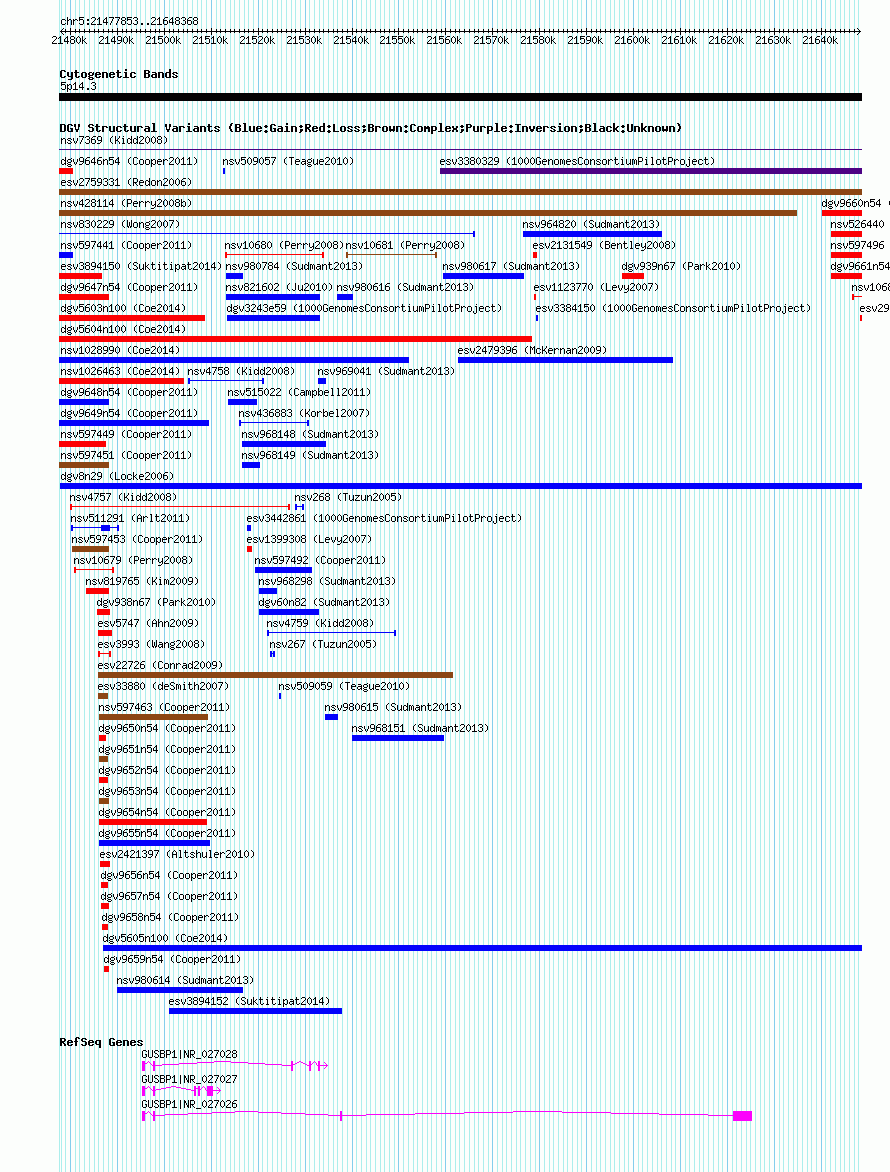Open gene GUSBP1|NR_027027 transcript
The width and height of the screenshot is (890, 1172).
pos(189,1079)
